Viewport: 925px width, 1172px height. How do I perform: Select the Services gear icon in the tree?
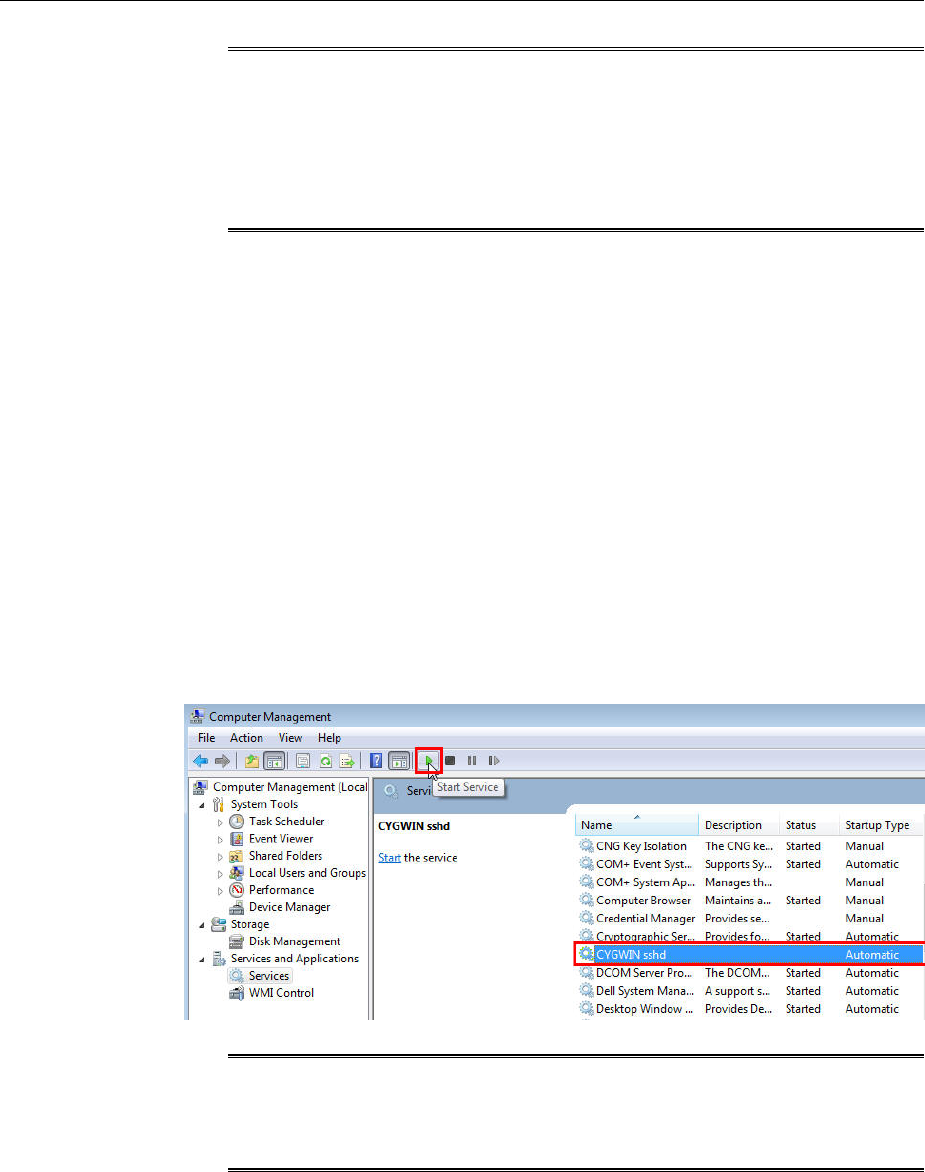(x=237, y=975)
